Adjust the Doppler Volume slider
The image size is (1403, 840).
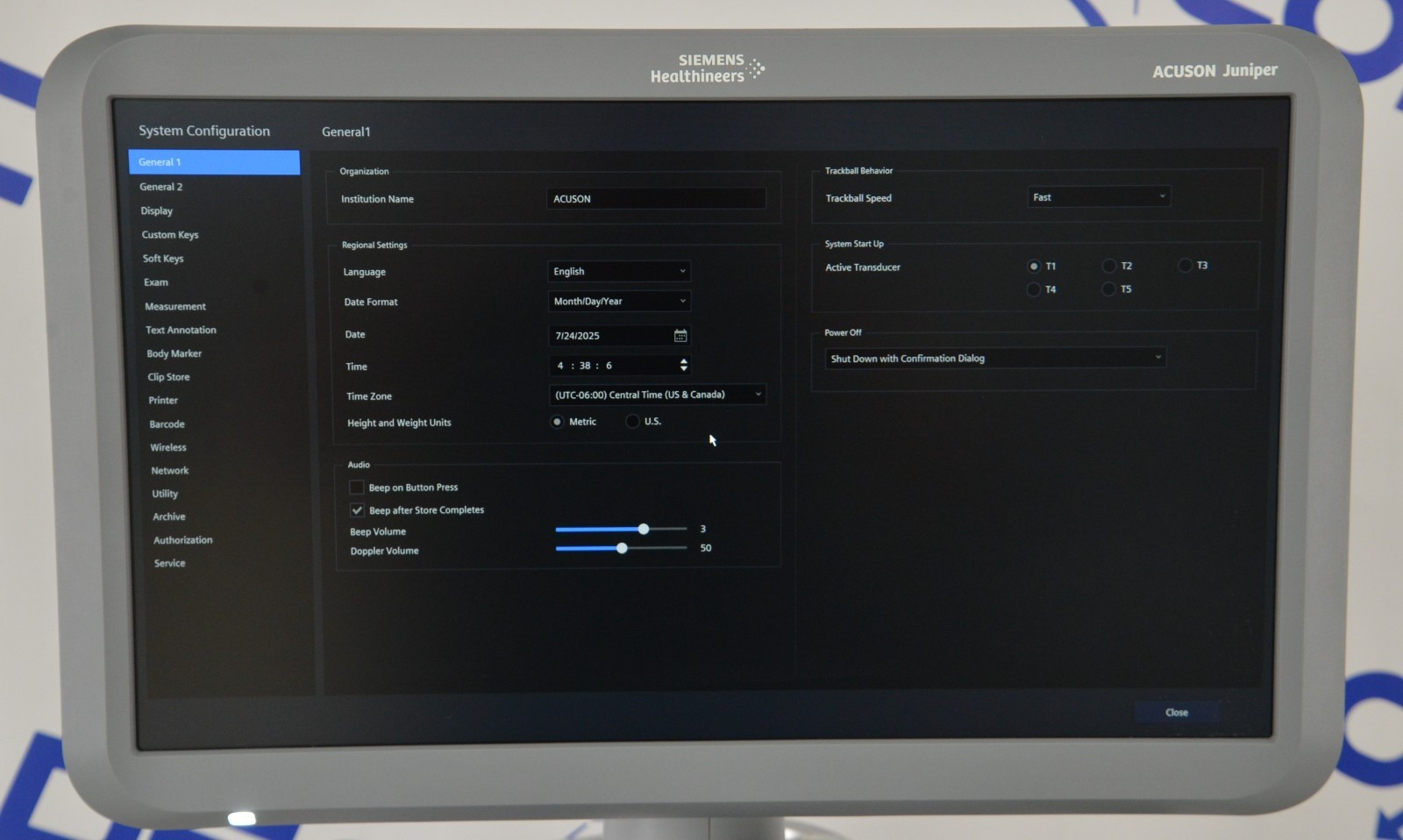pyautogui.click(x=622, y=548)
